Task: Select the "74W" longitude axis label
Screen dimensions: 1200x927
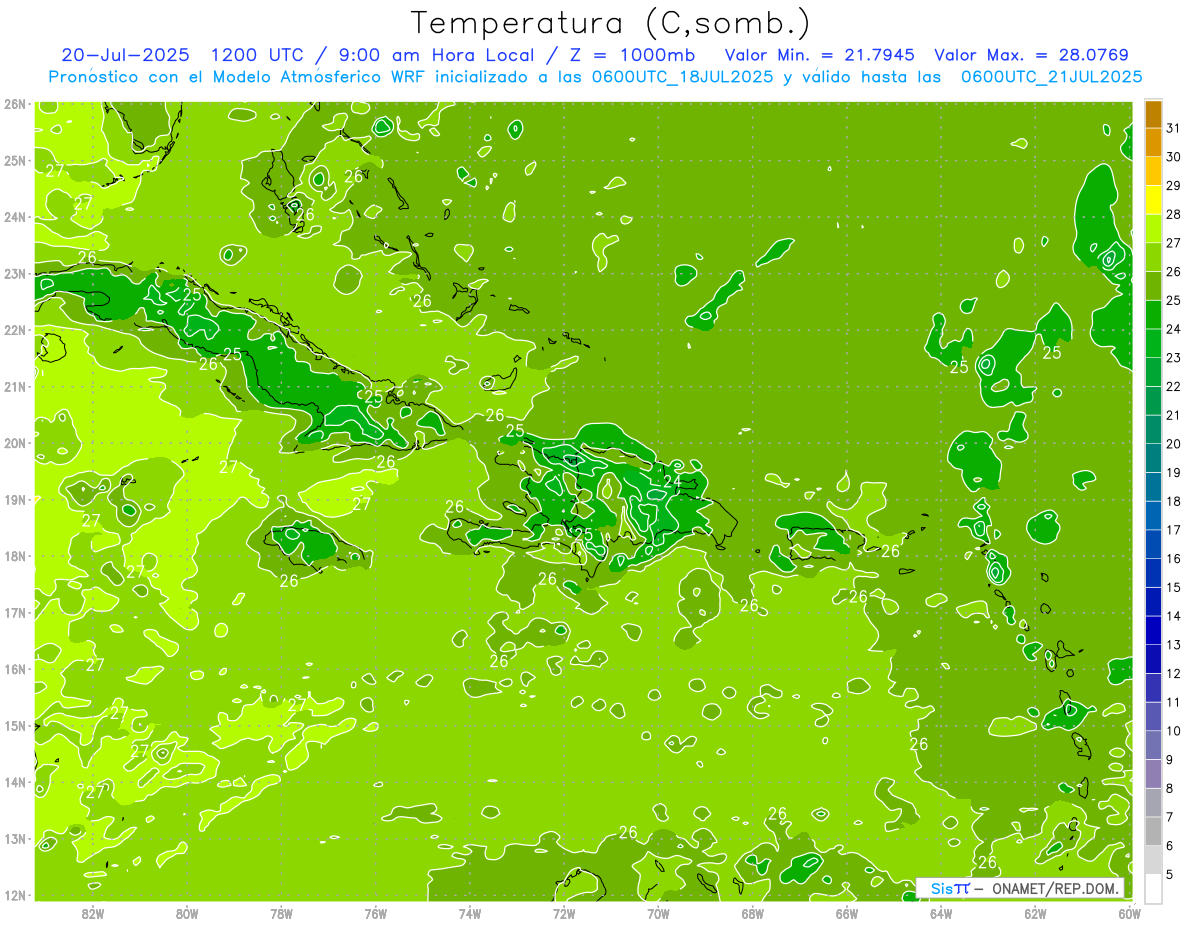Action: pos(470,913)
